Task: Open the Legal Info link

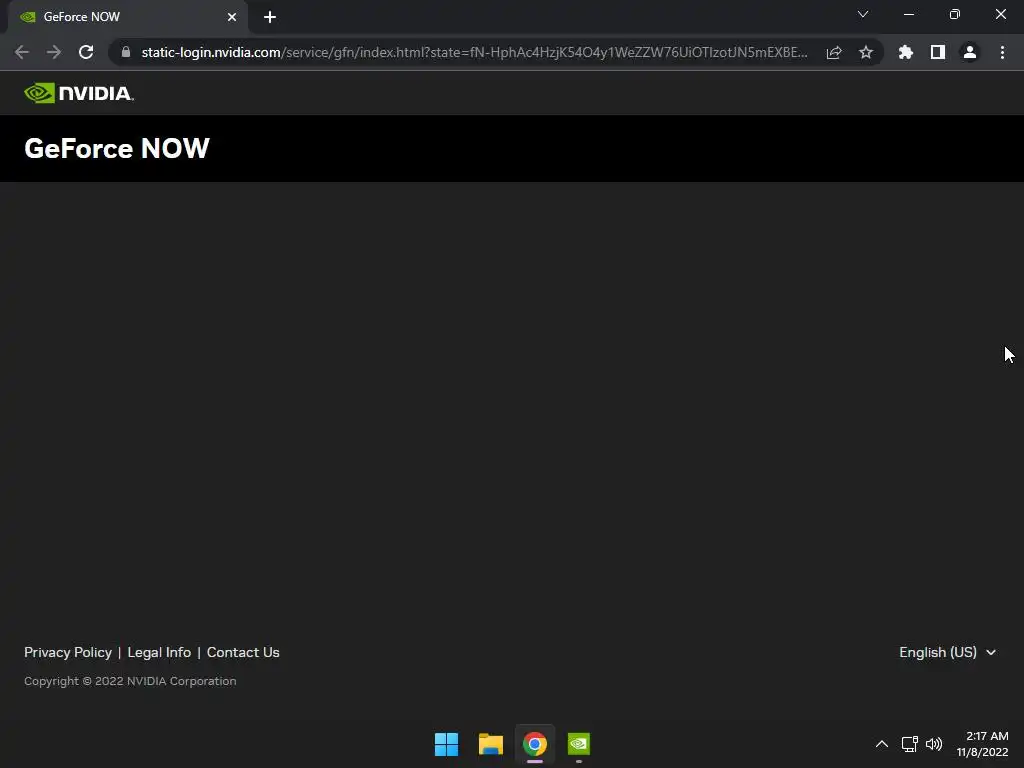Action: (159, 652)
